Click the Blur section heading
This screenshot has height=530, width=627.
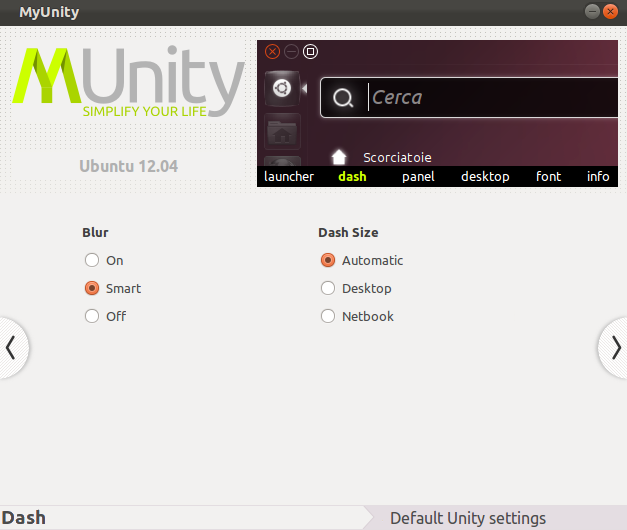pos(95,232)
